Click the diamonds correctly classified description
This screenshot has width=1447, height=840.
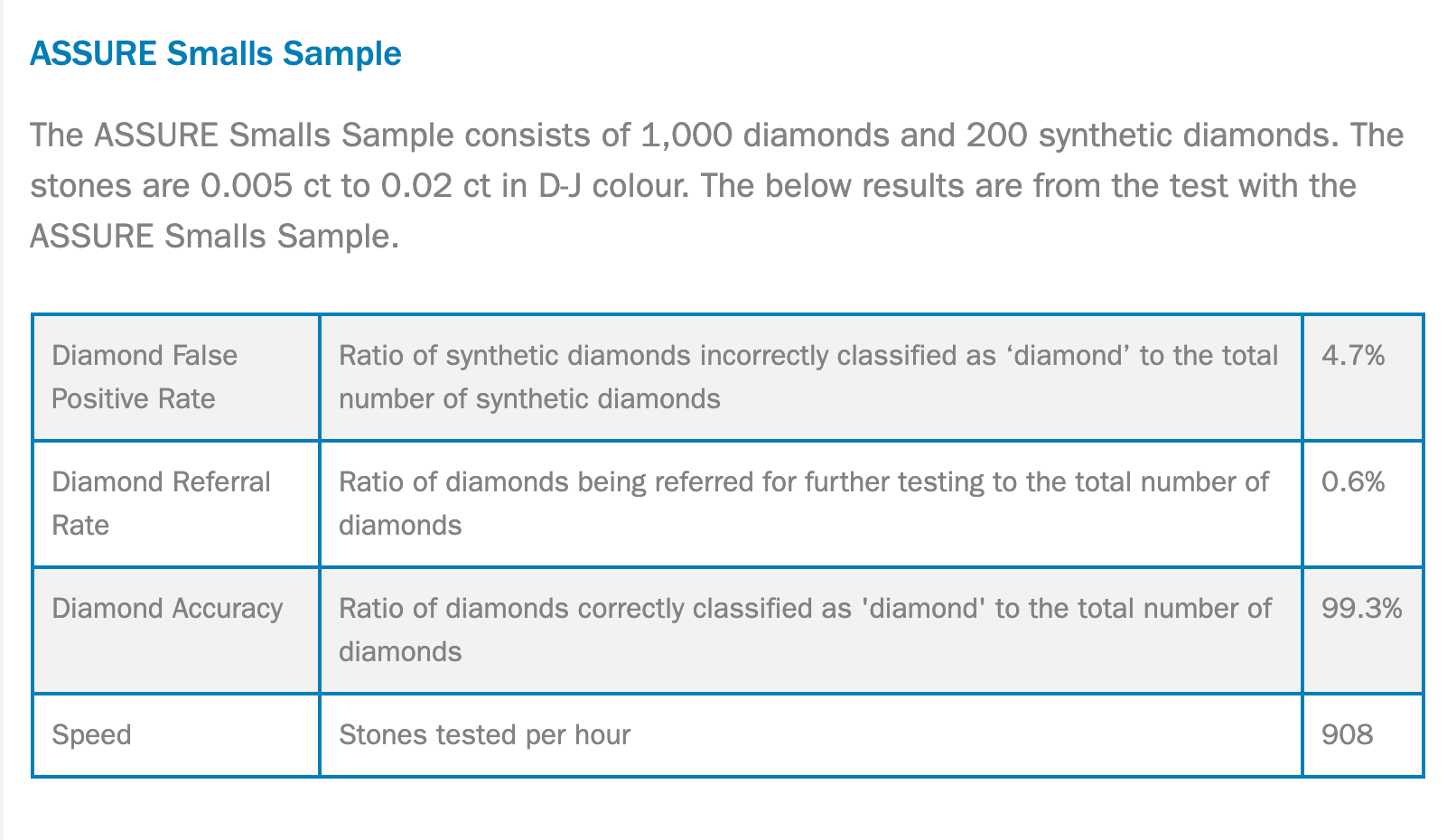(x=805, y=630)
